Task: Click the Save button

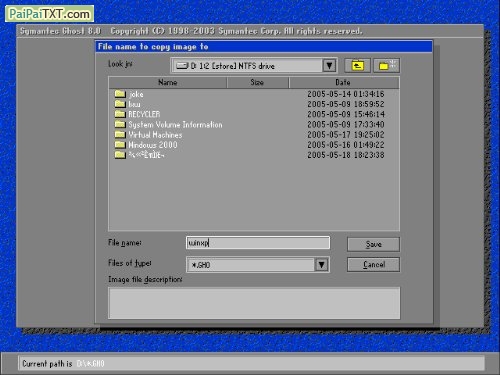Action: [373, 244]
